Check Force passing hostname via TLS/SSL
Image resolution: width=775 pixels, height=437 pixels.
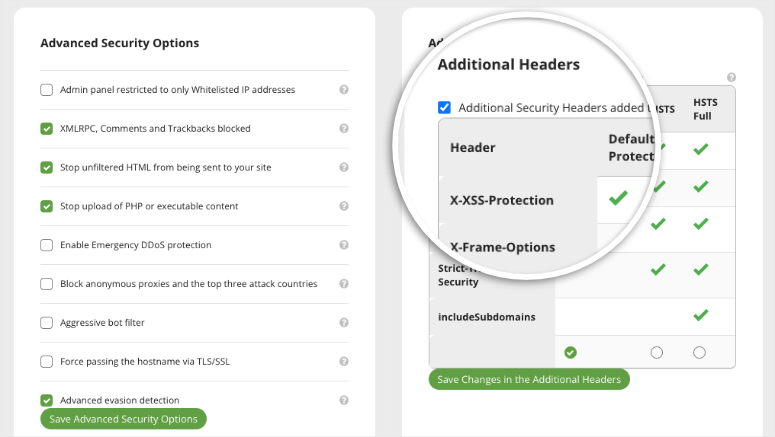[x=46, y=361]
